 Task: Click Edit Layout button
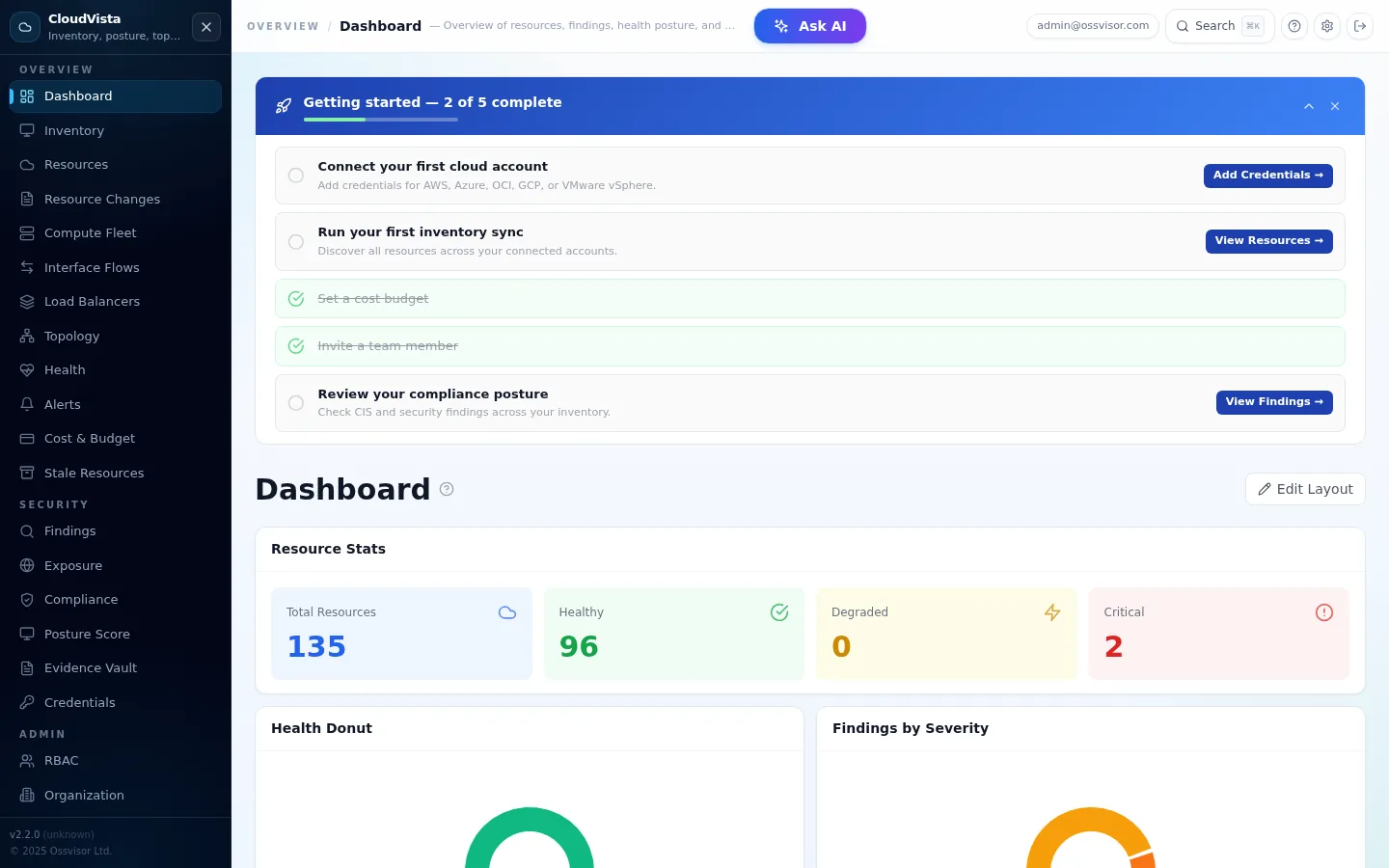[1305, 489]
